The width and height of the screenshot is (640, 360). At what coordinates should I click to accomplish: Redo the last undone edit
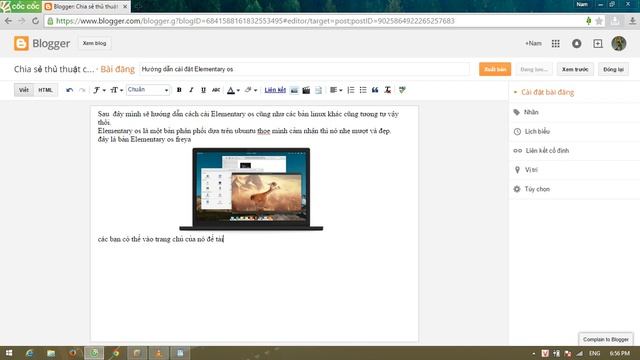click(x=82, y=90)
